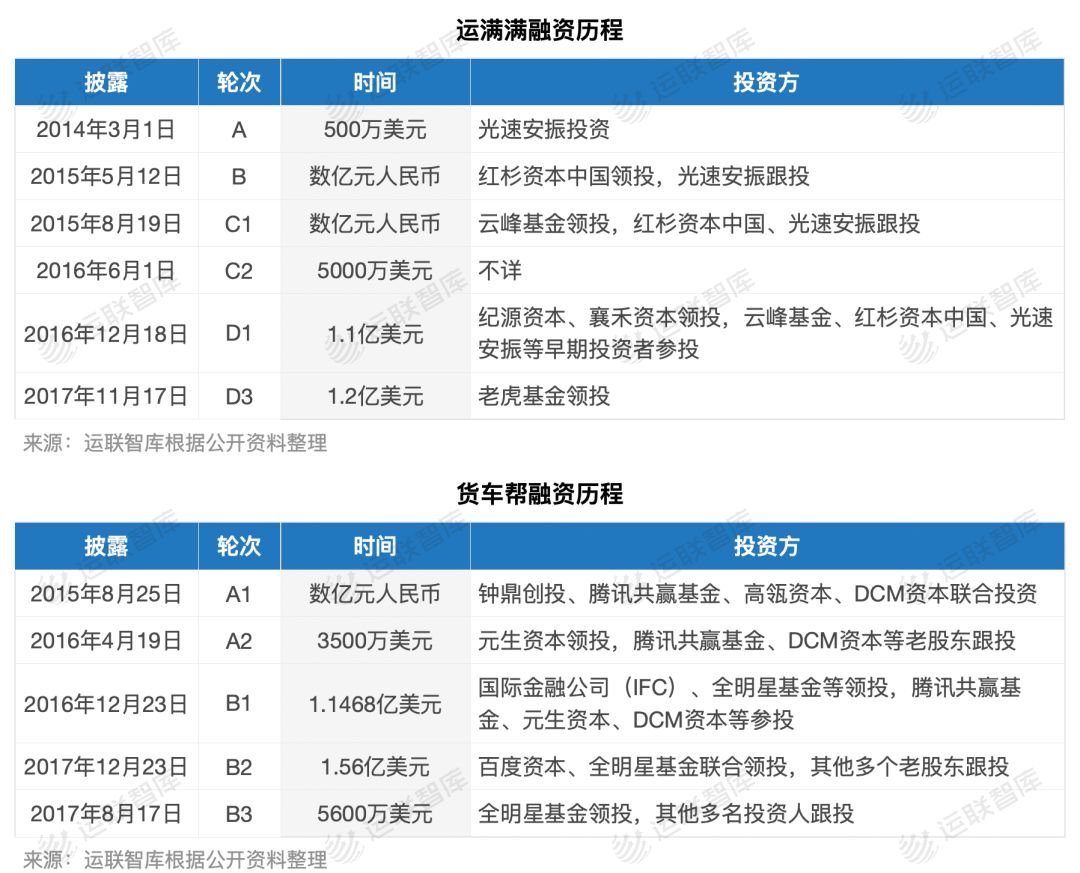Click date cell 2017年12月23日
The image size is (1080, 873).
[x=105, y=767]
